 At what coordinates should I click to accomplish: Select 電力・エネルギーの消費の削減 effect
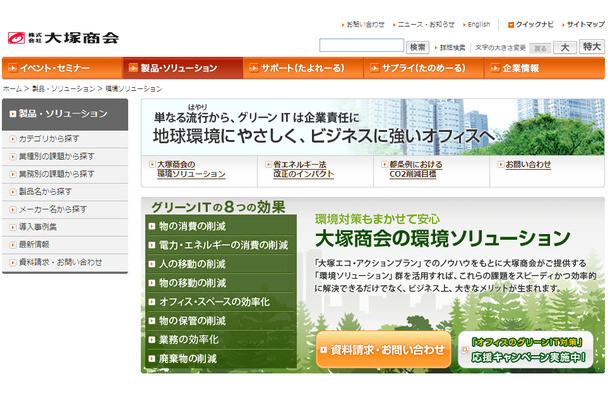(221, 245)
